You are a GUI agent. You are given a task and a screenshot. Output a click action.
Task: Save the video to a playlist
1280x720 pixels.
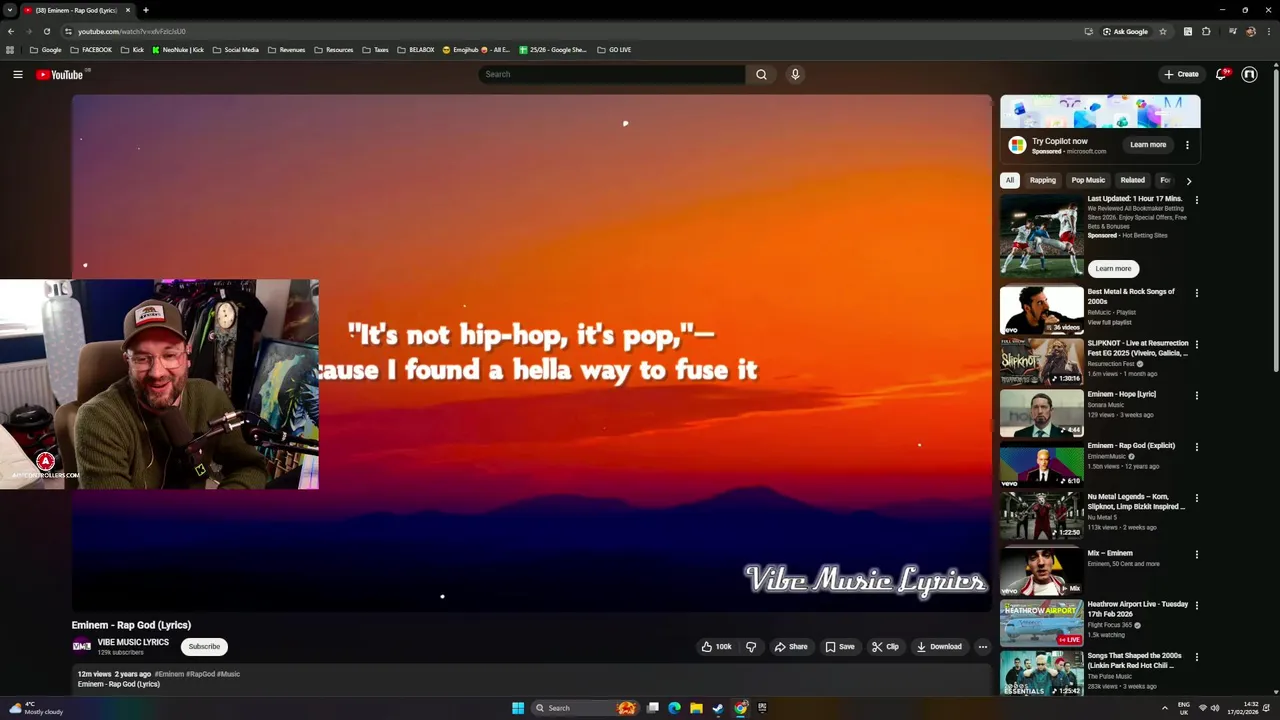pos(840,647)
